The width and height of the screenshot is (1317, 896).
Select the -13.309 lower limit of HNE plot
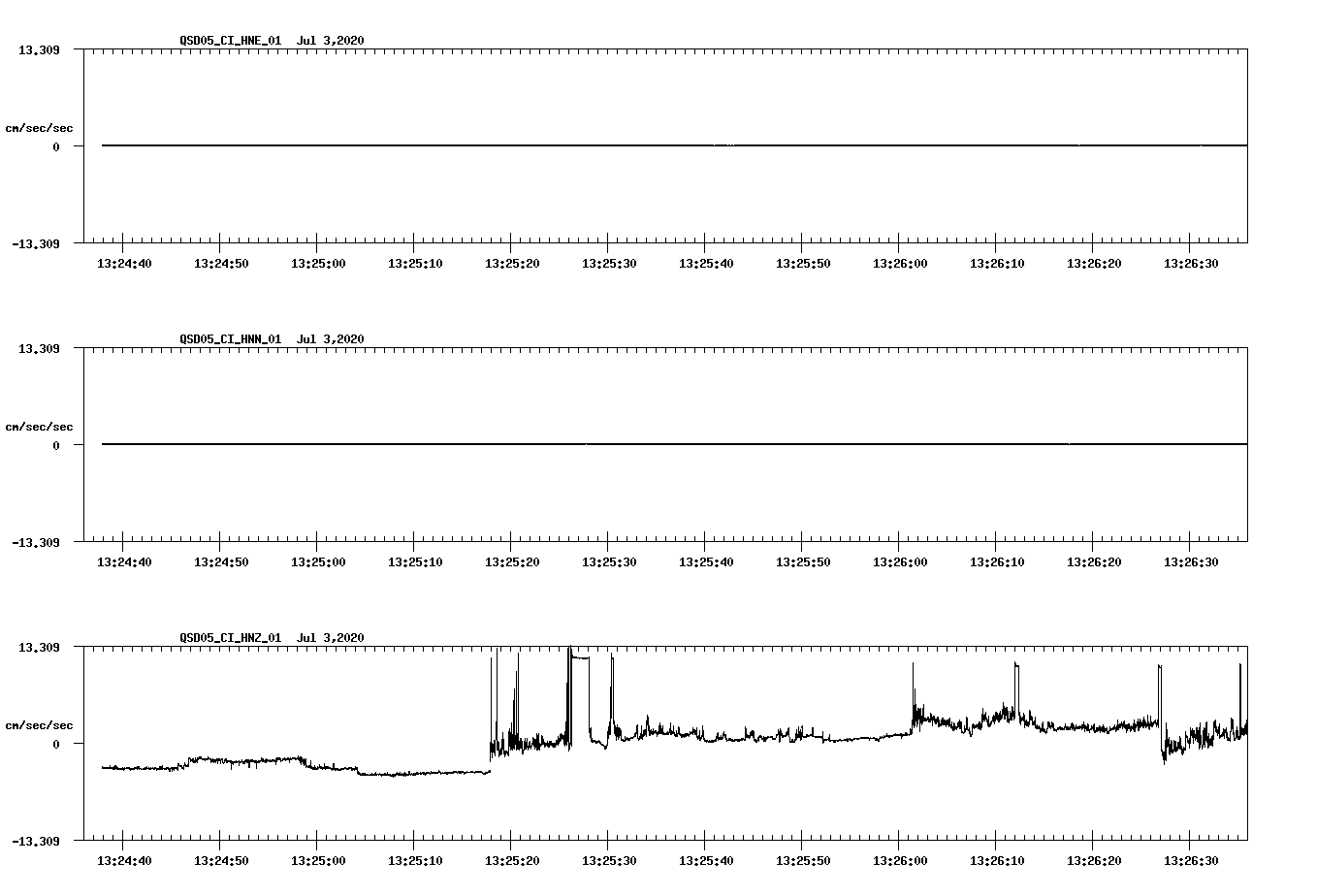tap(36, 243)
